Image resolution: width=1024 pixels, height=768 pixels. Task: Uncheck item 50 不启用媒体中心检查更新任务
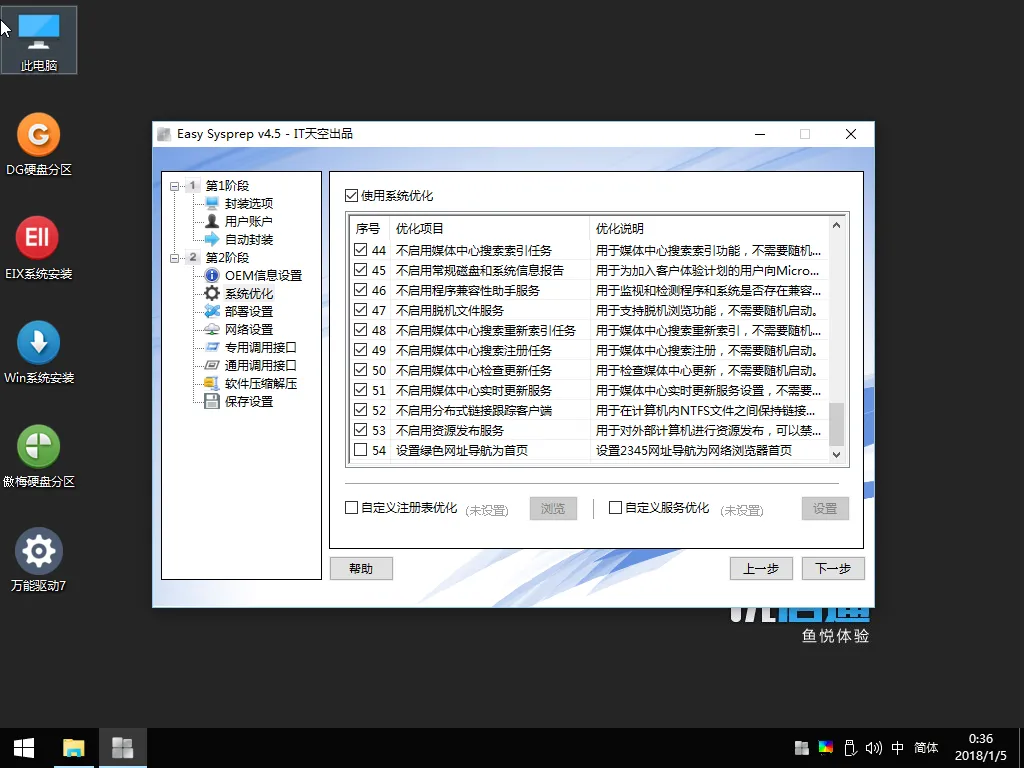click(360, 370)
